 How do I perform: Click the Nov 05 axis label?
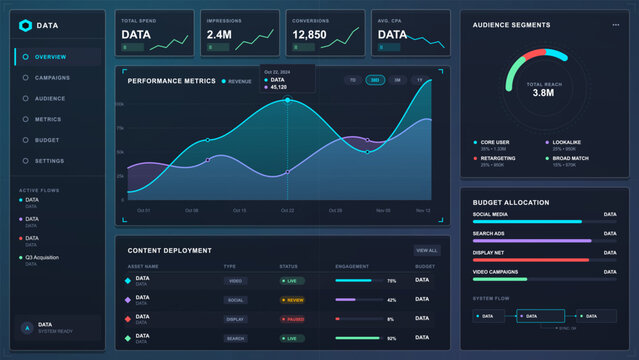(x=383, y=210)
